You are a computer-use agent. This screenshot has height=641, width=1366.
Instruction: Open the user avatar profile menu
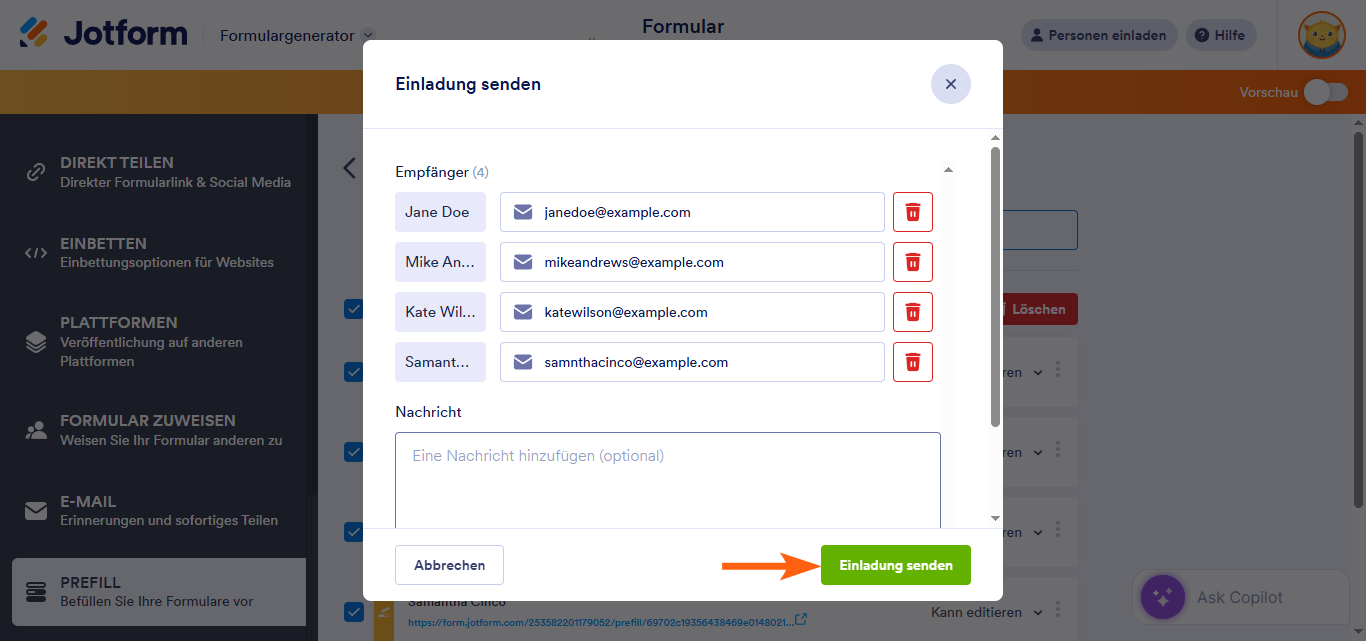point(1321,36)
